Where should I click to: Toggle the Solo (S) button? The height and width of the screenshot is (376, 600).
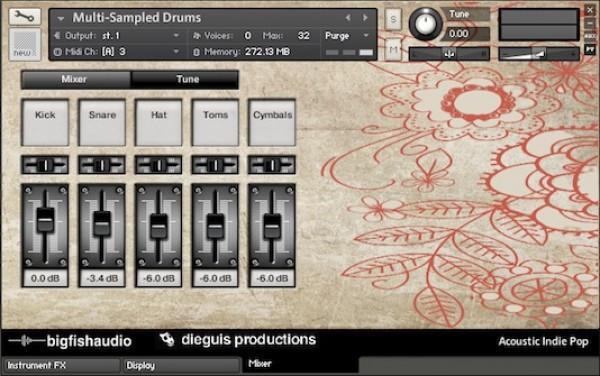393,19
